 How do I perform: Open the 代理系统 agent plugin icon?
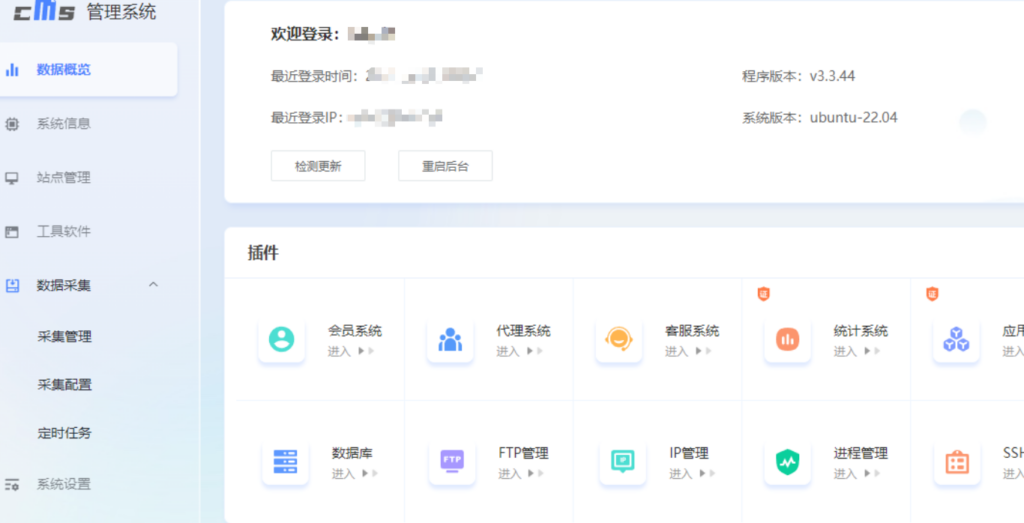pyautogui.click(x=450, y=340)
